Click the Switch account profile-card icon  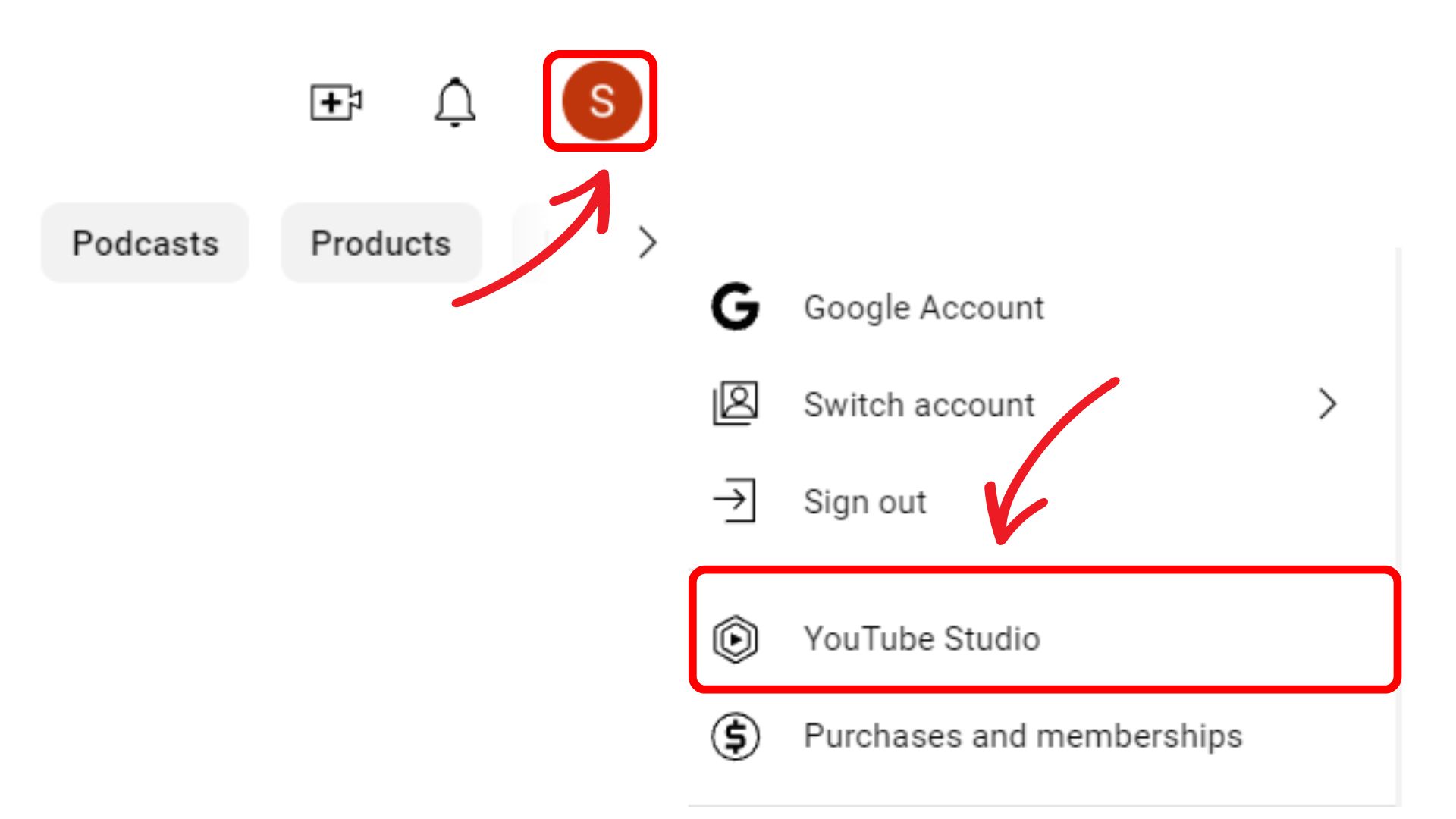(735, 404)
